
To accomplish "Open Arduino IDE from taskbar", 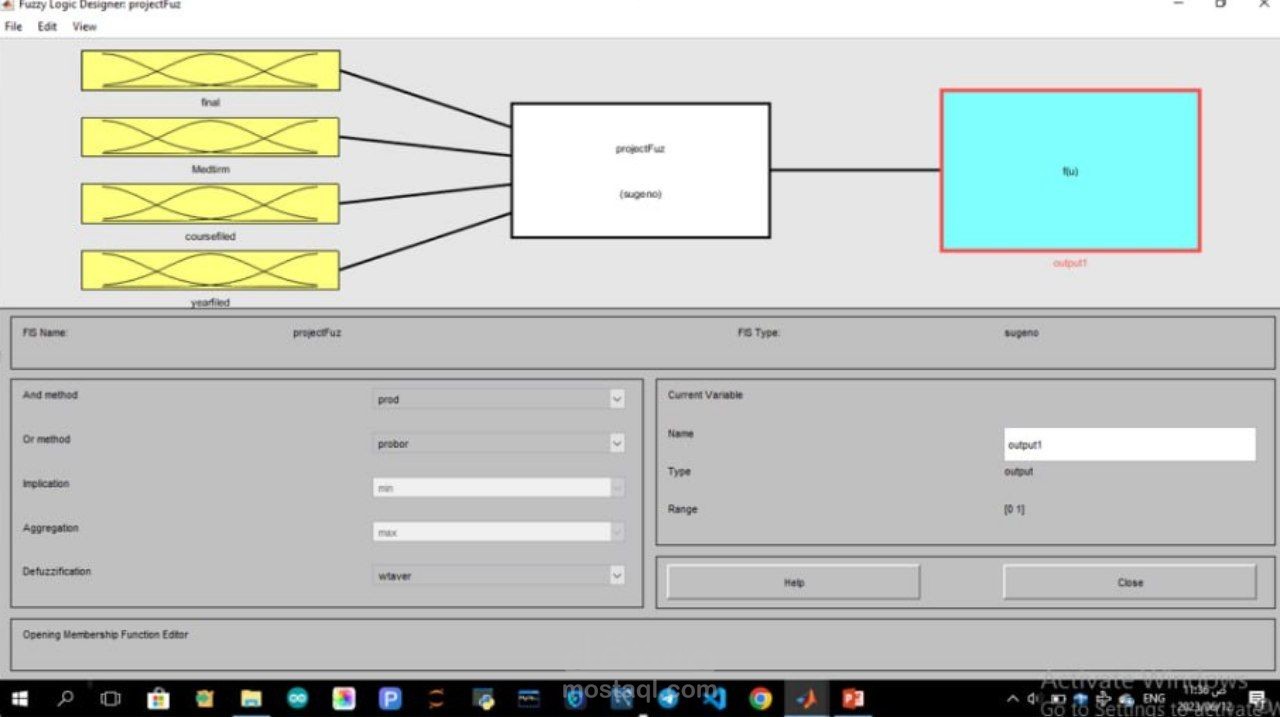I will [298, 698].
